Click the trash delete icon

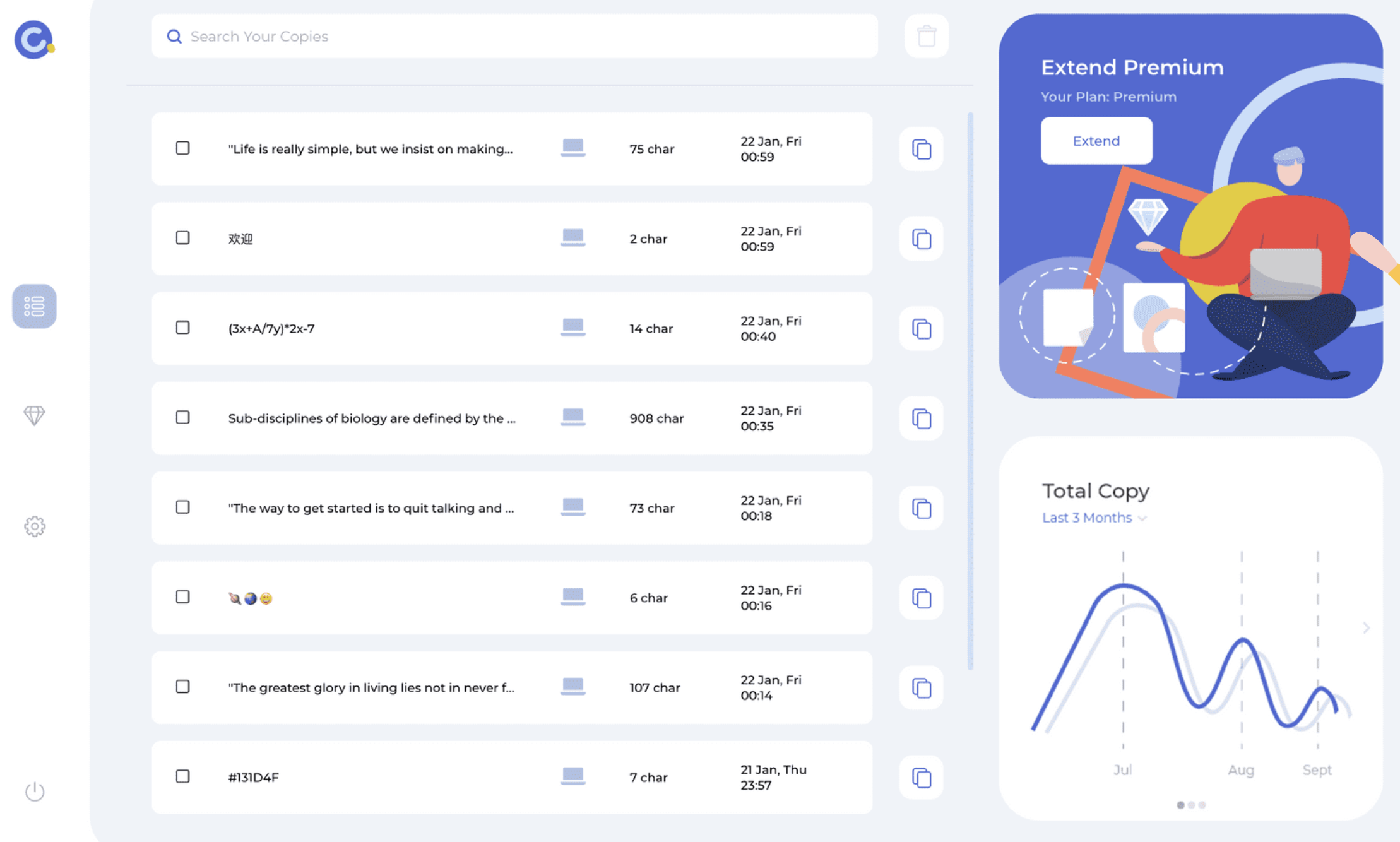pos(926,37)
